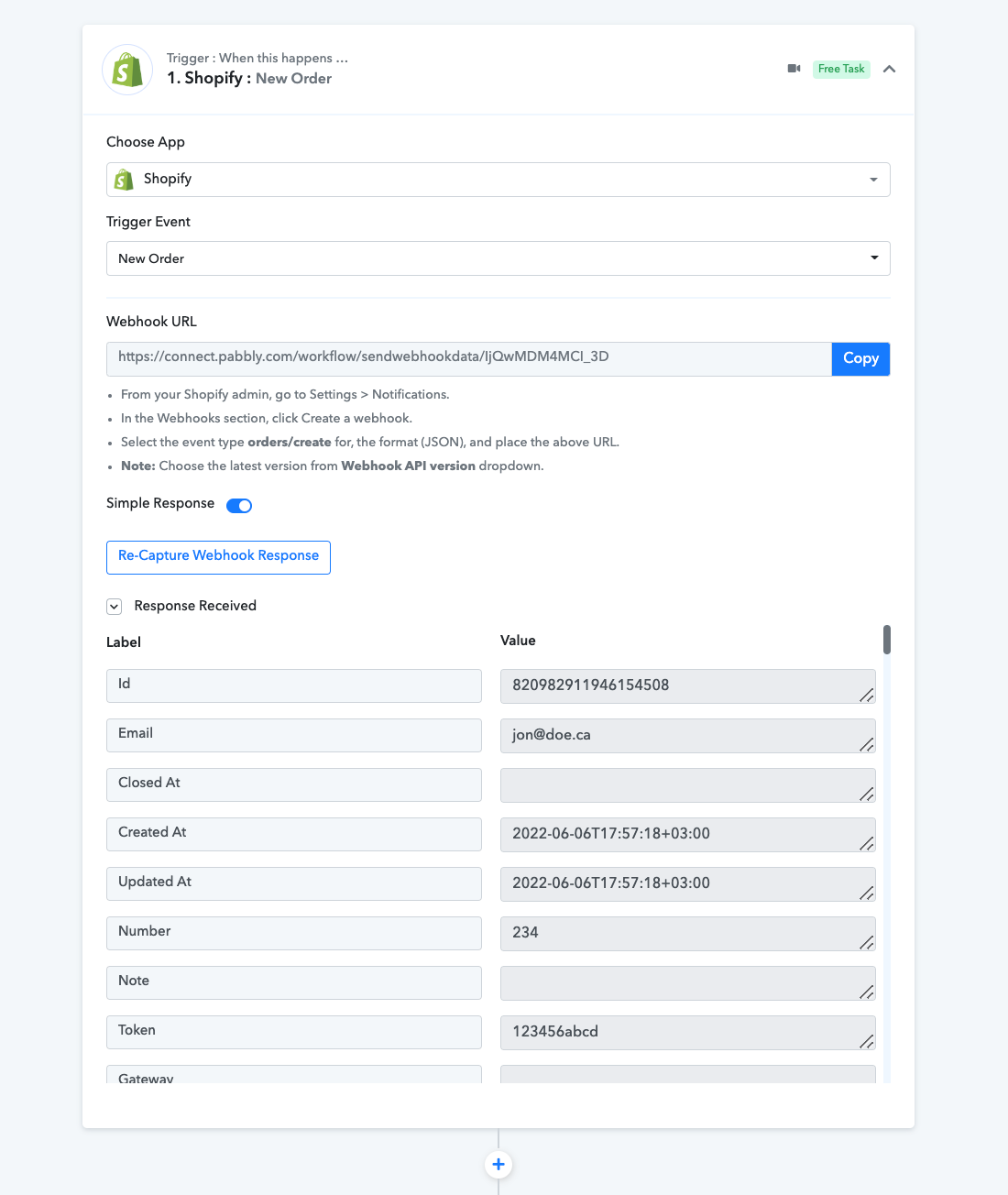The image size is (1008, 1195).
Task: Click the empty Note value field
Action: [x=688, y=983]
